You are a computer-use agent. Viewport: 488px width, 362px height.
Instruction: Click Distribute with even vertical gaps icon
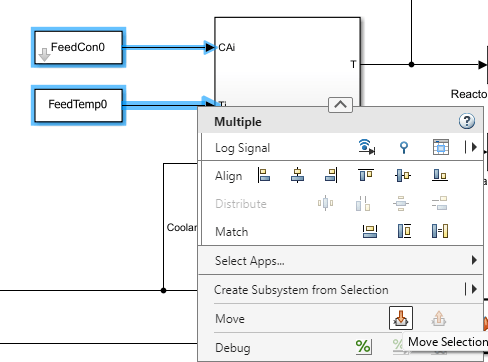pyautogui.click(x=440, y=203)
